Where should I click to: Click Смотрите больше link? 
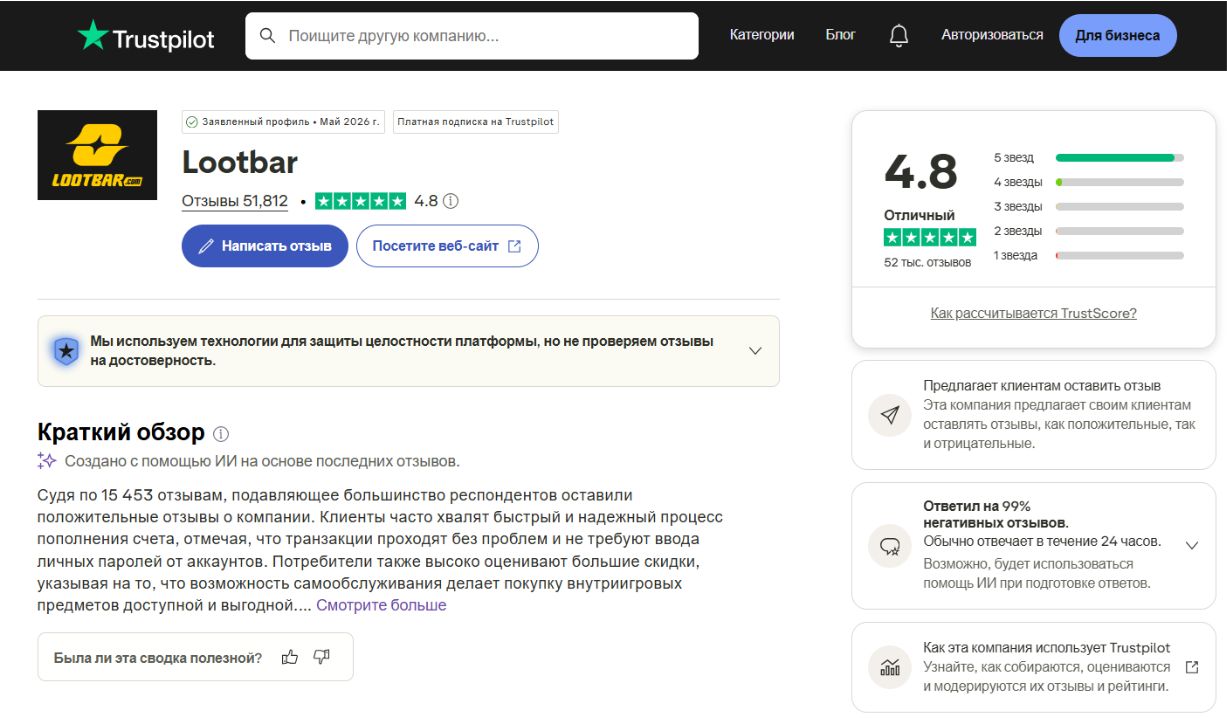(x=381, y=605)
